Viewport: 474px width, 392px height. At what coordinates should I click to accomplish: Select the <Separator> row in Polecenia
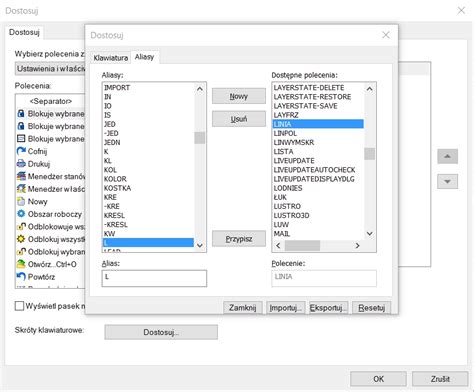[51, 101]
